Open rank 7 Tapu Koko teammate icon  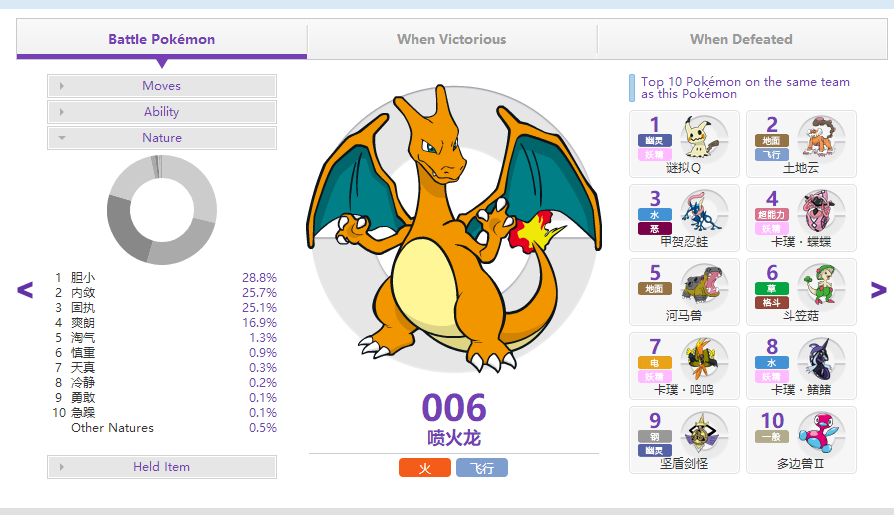706,360
